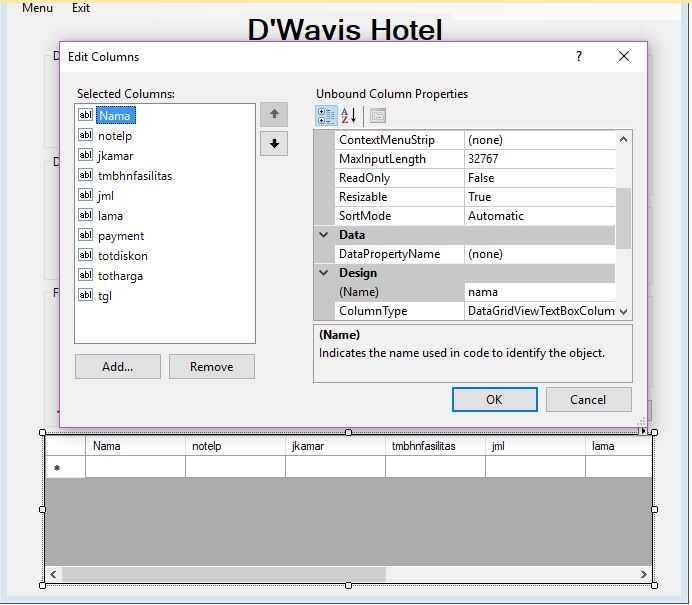The height and width of the screenshot is (605, 692).
Task: Click the property grid vertical scrollbar thumb
Action: (623, 218)
